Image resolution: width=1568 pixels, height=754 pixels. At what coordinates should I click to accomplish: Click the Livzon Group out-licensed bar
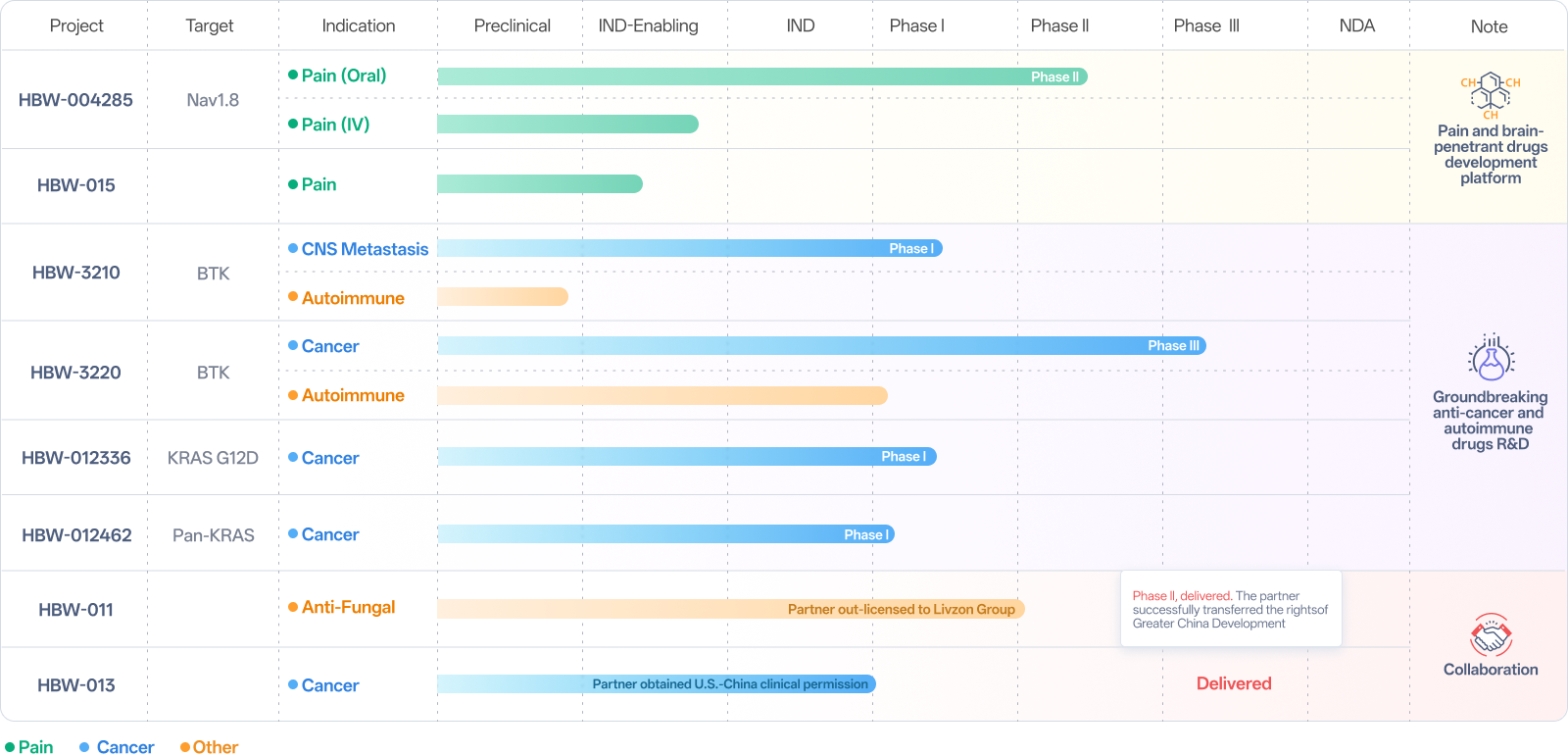tap(730, 609)
